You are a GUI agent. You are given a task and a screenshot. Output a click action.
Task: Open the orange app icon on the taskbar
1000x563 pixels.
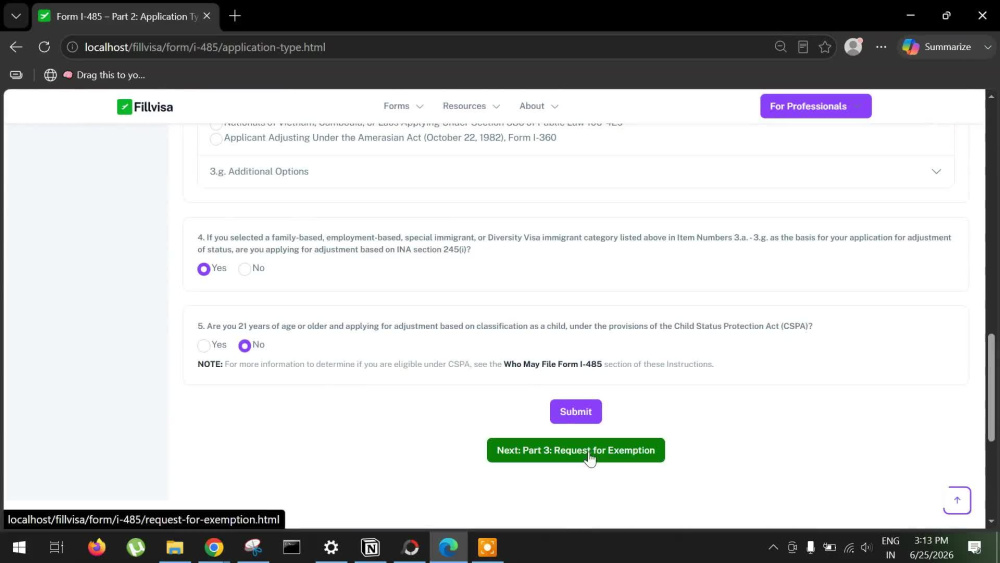(x=487, y=547)
